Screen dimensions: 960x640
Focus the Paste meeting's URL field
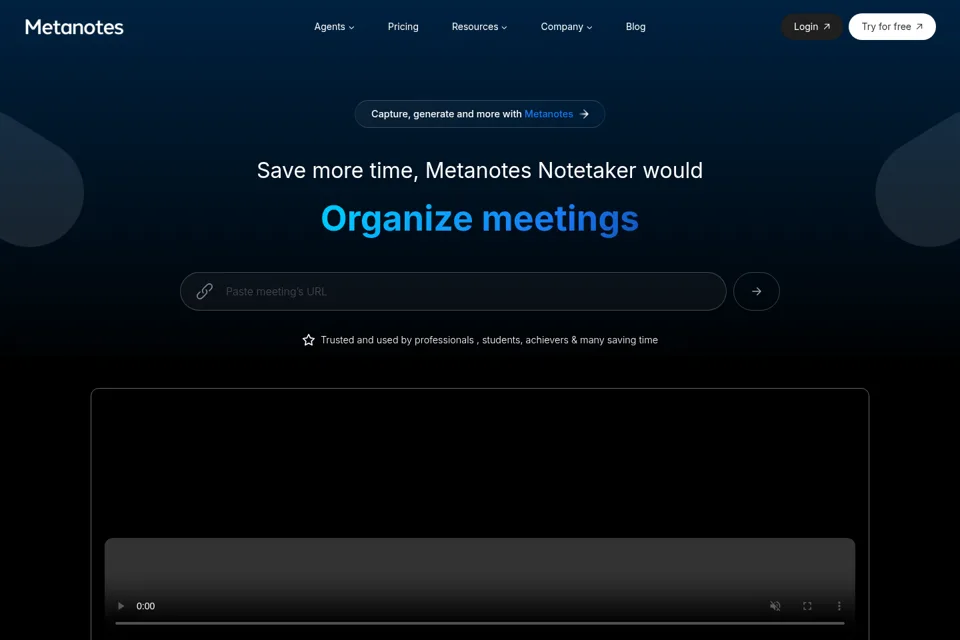453,292
